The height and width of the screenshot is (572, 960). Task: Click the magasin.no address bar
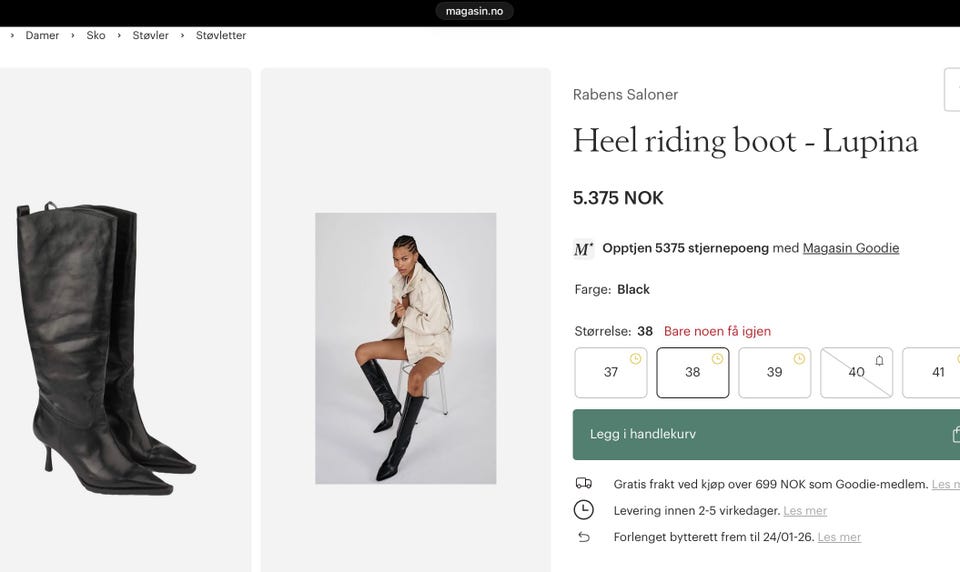[x=475, y=11]
